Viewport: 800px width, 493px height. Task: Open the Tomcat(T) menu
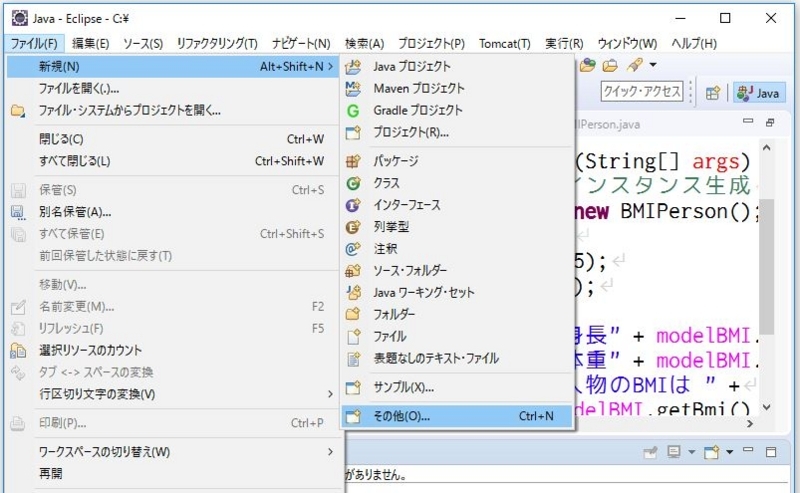coord(505,43)
